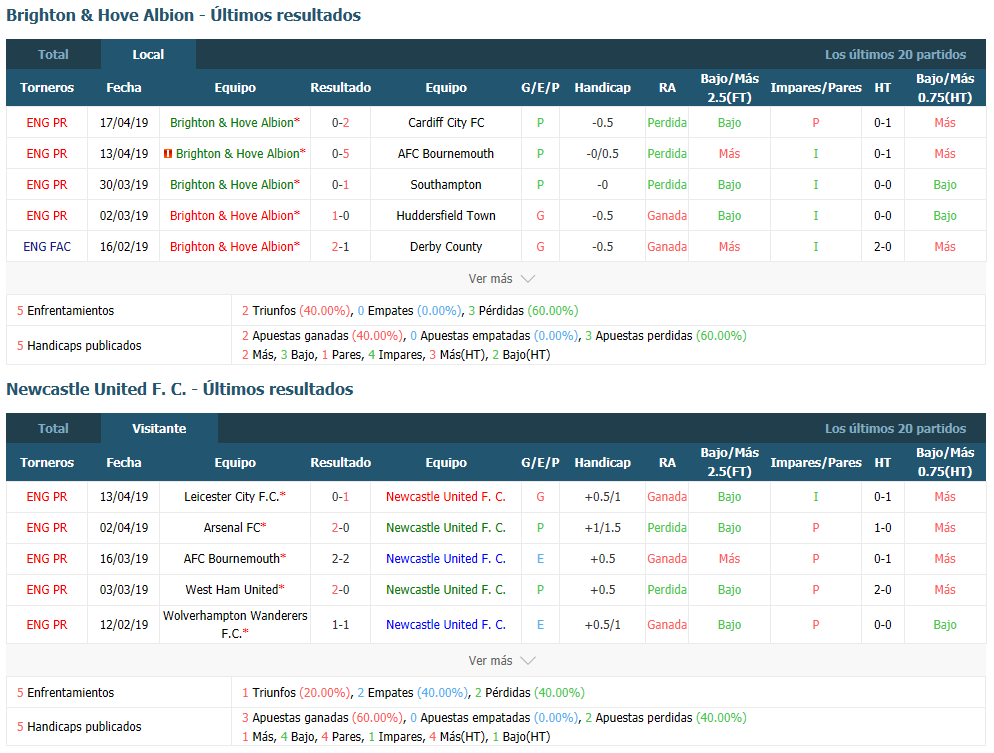Viewport: 994px width, 753px height.
Task: Open the Huddersfield Town team link
Action: pyautogui.click(x=446, y=216)
